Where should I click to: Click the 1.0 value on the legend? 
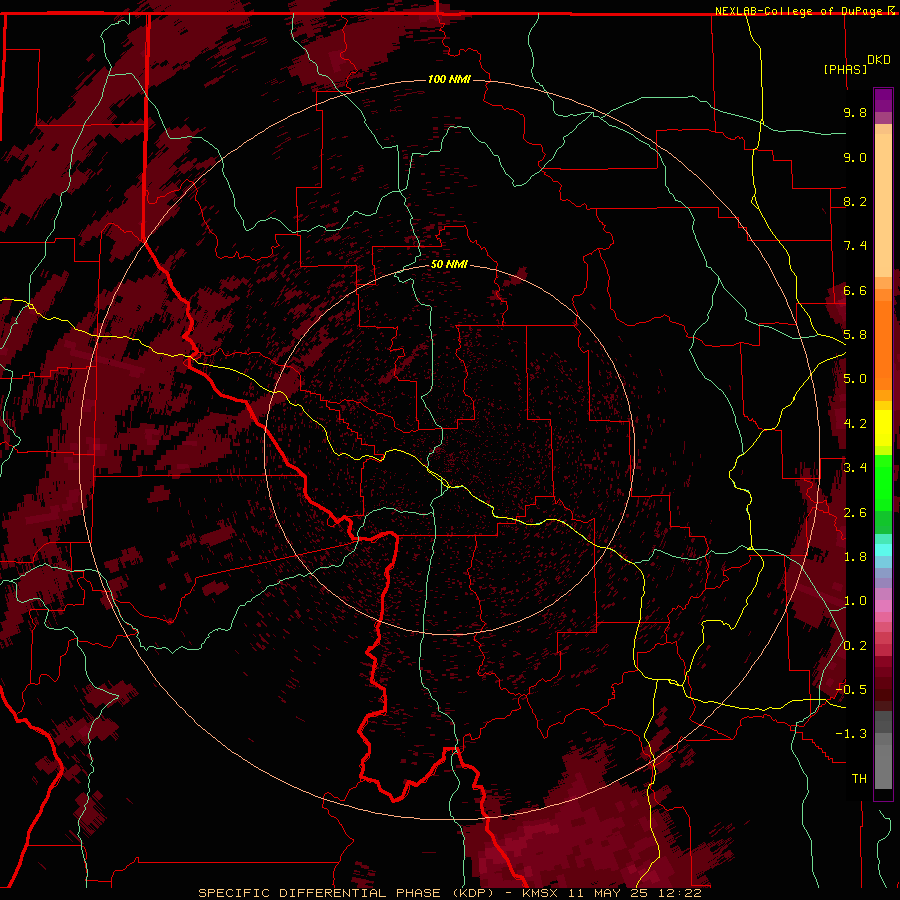point(855,601)
